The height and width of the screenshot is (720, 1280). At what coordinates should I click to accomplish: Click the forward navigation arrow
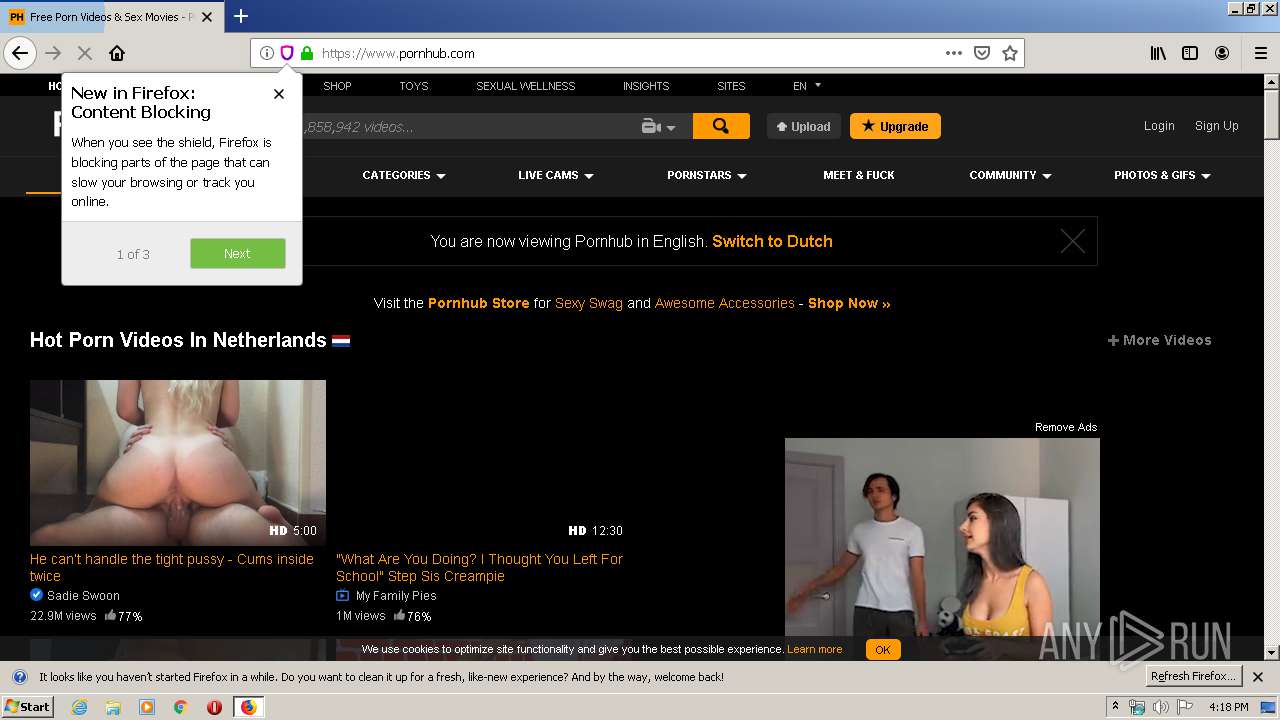(53, 53)
